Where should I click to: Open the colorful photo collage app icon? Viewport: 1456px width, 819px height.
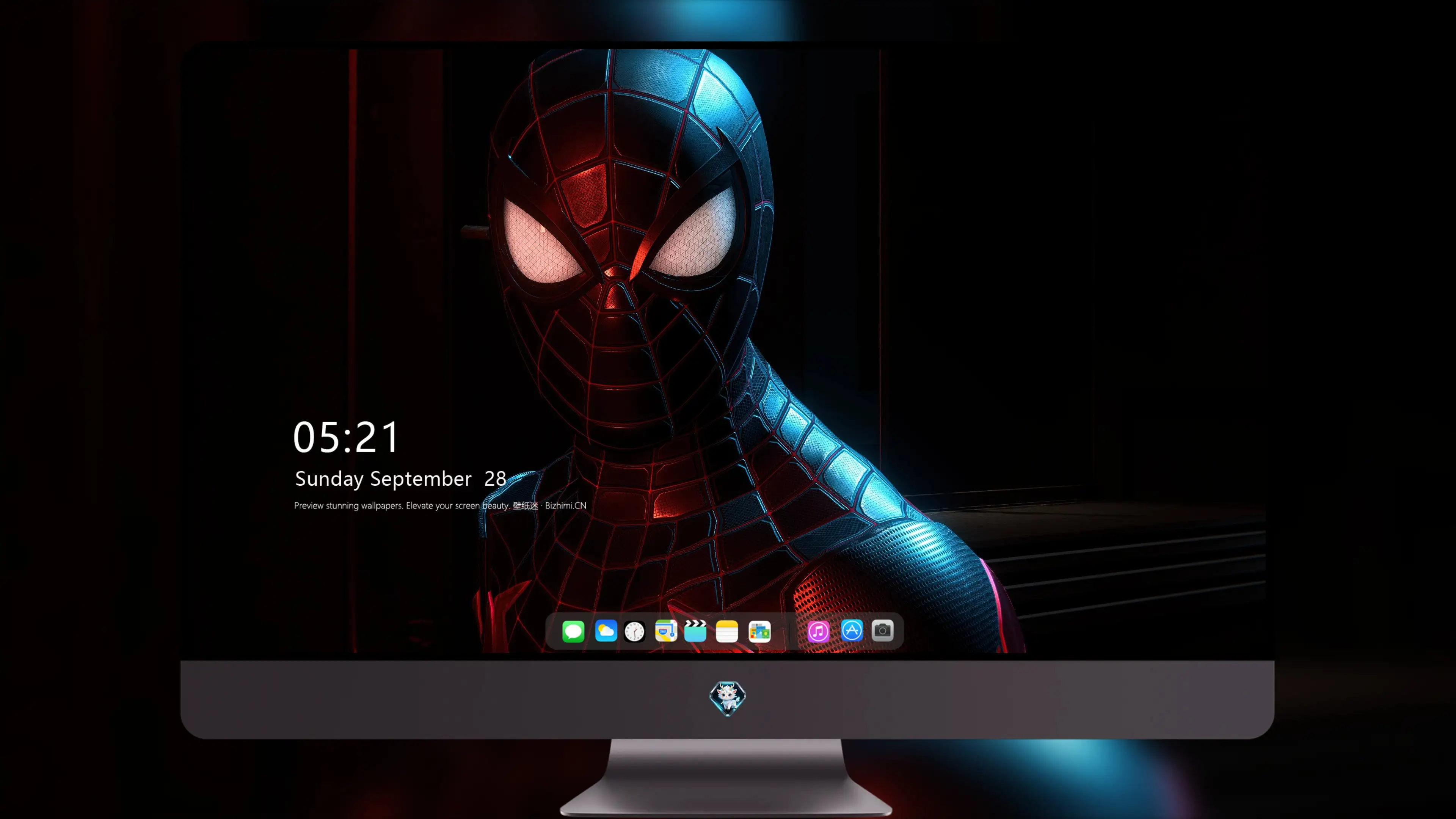759,631
